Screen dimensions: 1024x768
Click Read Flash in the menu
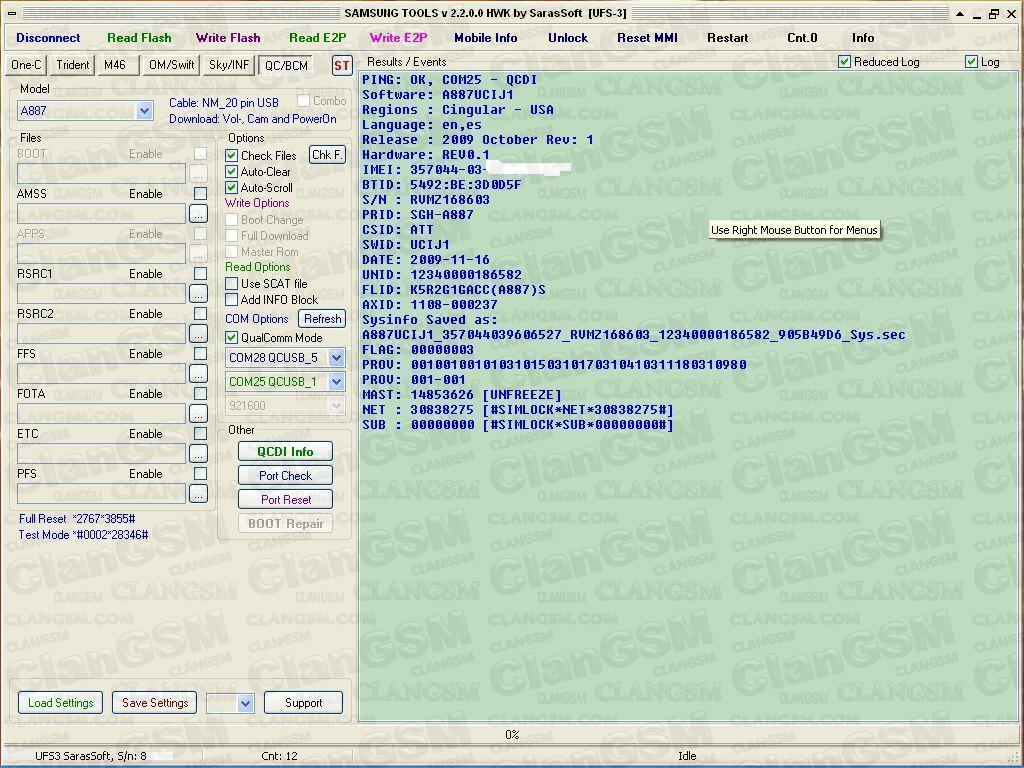click(139, 38)
